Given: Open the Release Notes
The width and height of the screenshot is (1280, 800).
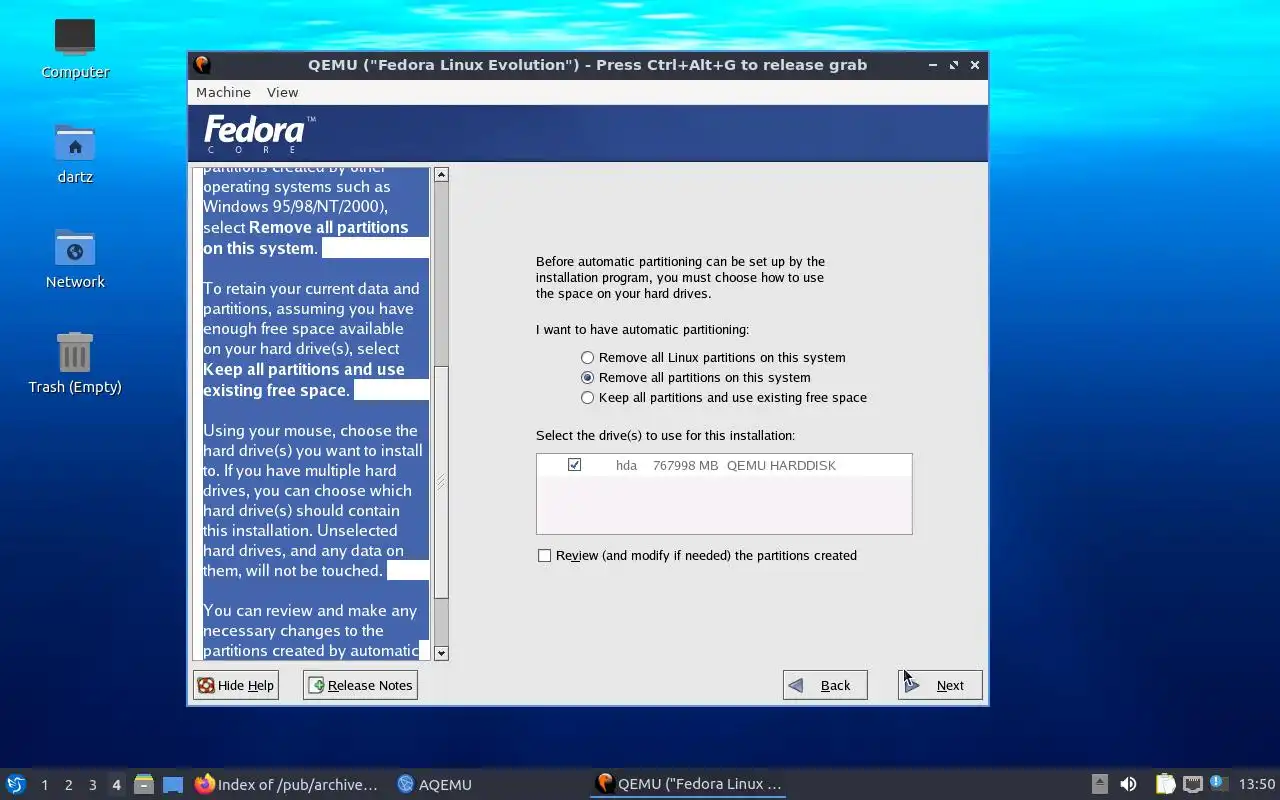Looking at the screenshot, I should coord(360,685).
